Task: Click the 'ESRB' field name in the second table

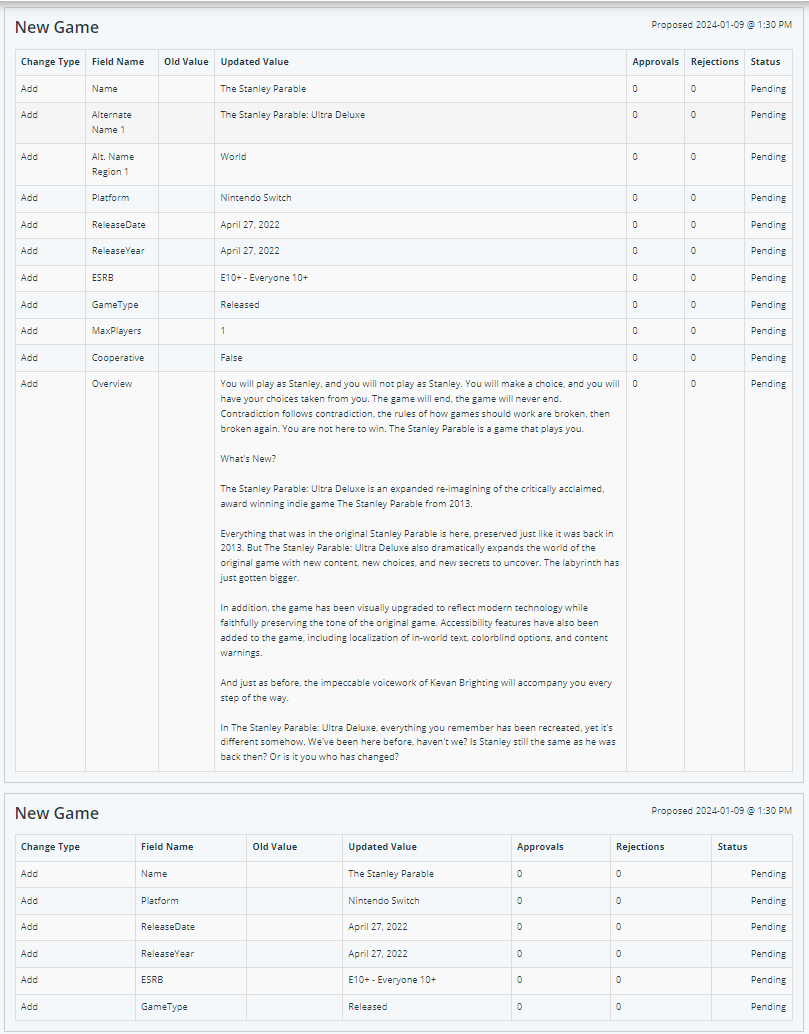Action: [152, 980]
